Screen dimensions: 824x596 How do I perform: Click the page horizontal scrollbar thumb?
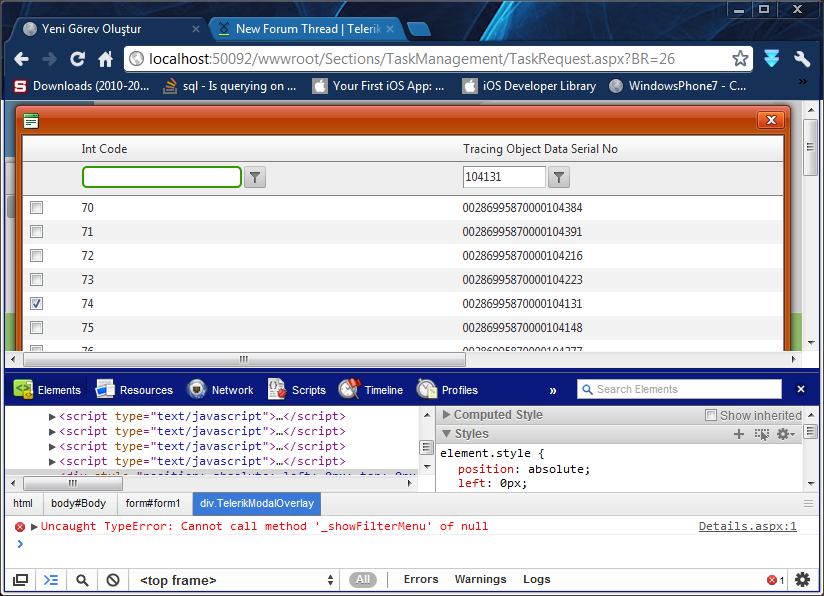pos(244,359)
